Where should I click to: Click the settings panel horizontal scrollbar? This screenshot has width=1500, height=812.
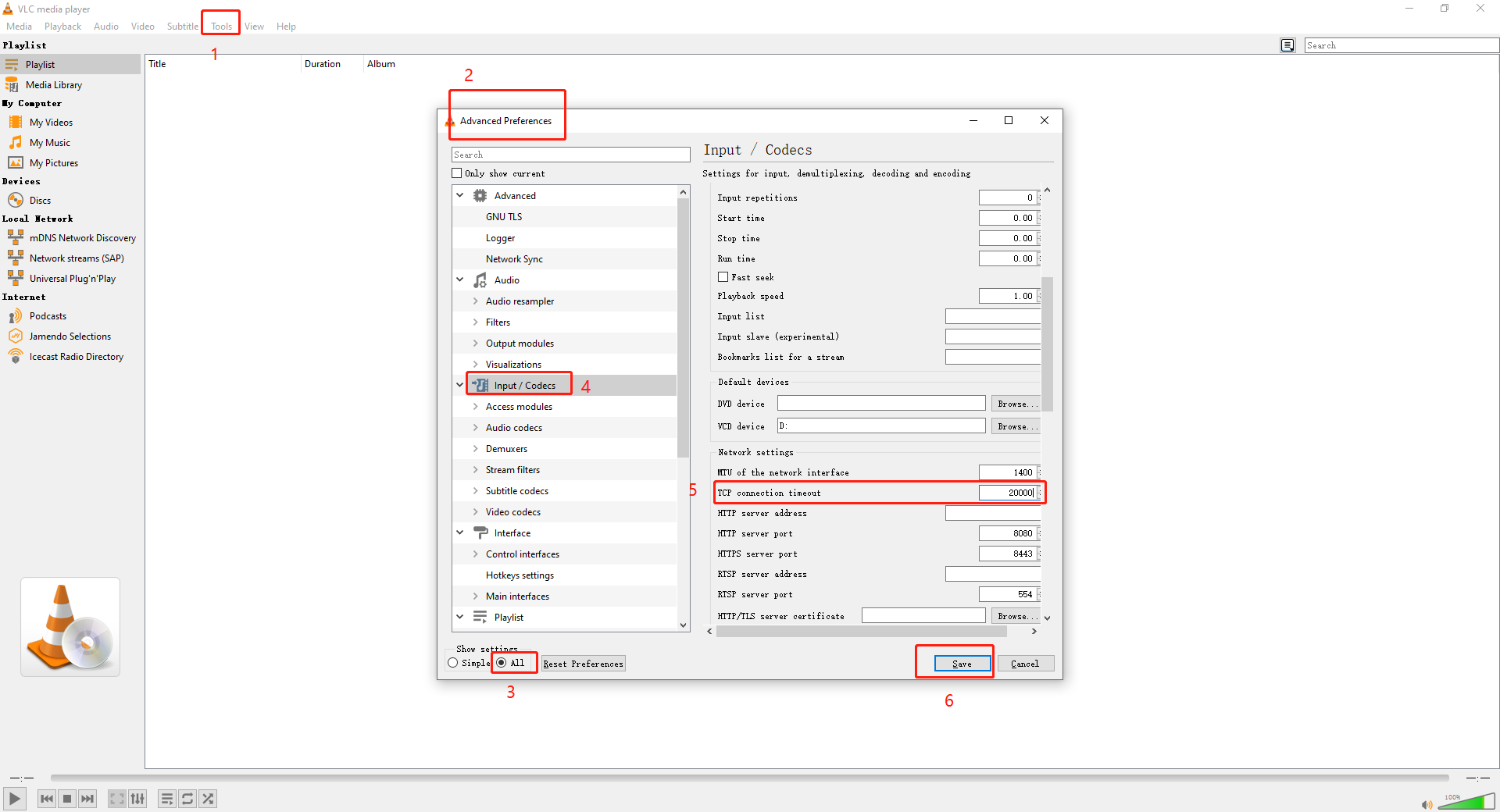(x=861, y=632)
